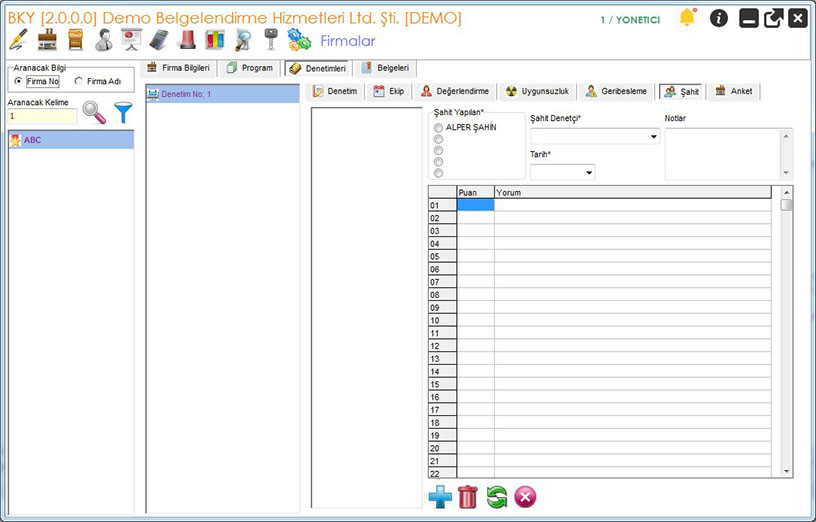Select the fourth Şahit Yapılan radio button
This screenshot has height=522, width=816.
[x=439, y=162]
